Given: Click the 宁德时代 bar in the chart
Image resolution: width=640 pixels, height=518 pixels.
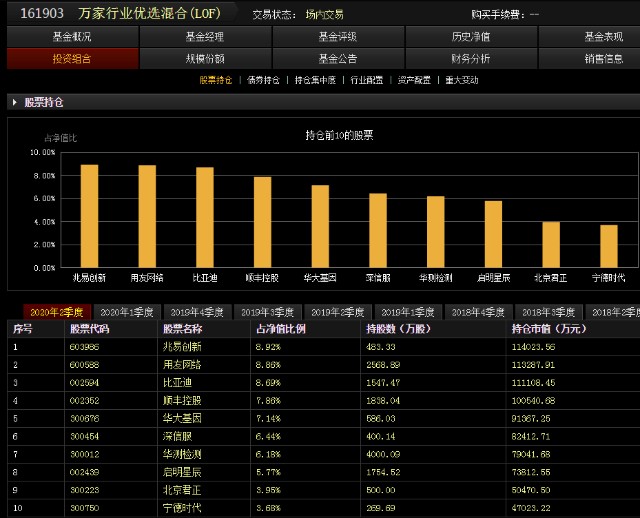Looking at the screenshot, I should click(608, 246).
